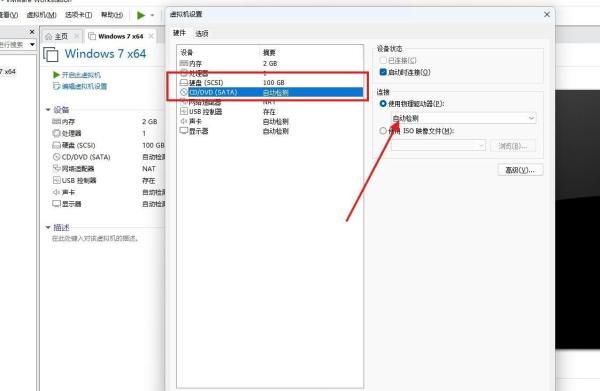Click the 开启此虚拟机 link
This screenshot has height=391, width=600.
(81, 75)
